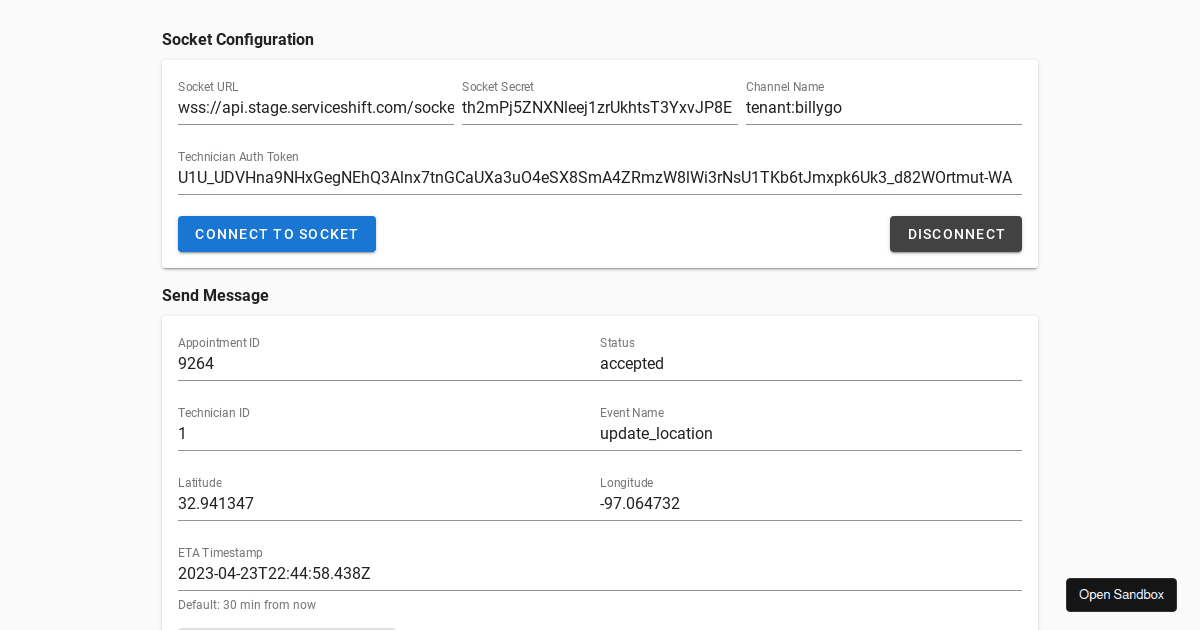This screenshot has height=630, width=1200.
Task: Focus the Socket URL input field
Action: (315, 108)
